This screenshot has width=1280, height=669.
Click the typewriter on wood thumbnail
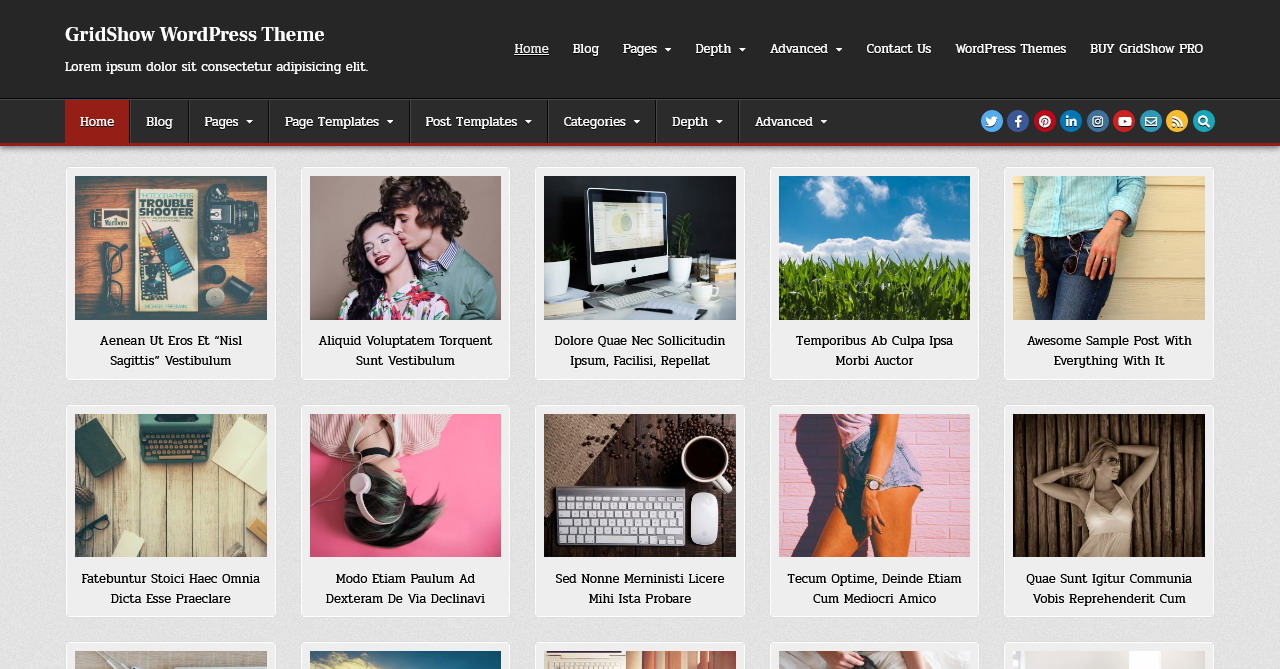point(171,485)
